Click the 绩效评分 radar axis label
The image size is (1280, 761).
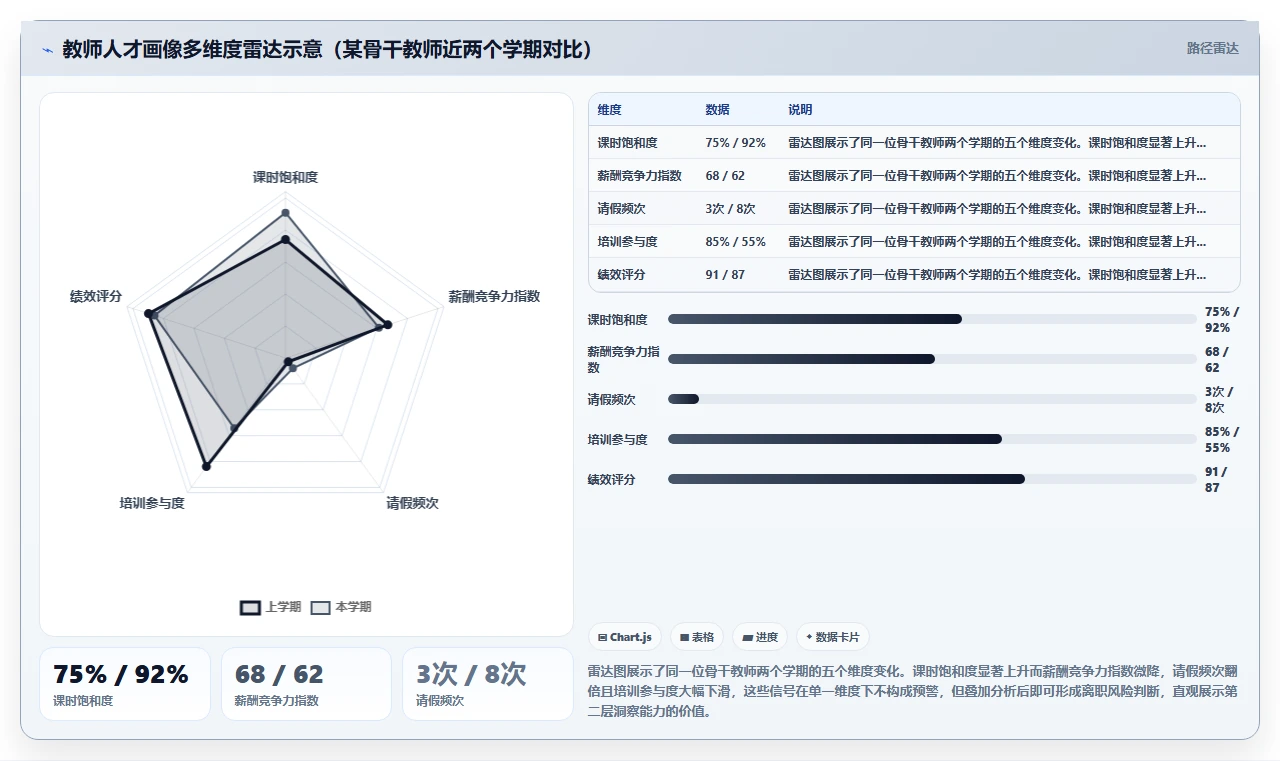click(x=96, y=296)
